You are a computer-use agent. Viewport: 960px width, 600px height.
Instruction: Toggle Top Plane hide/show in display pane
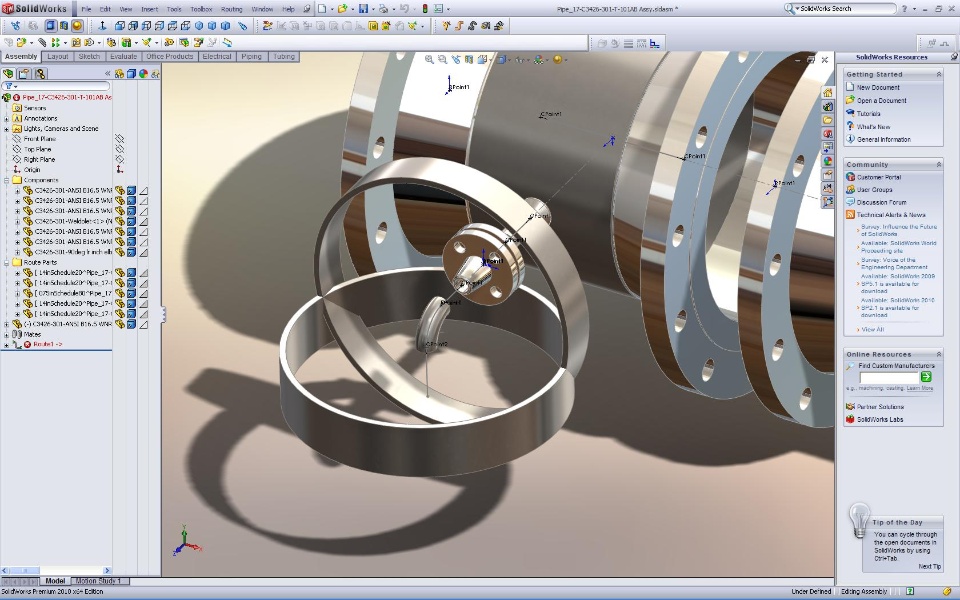coord(120,149)
